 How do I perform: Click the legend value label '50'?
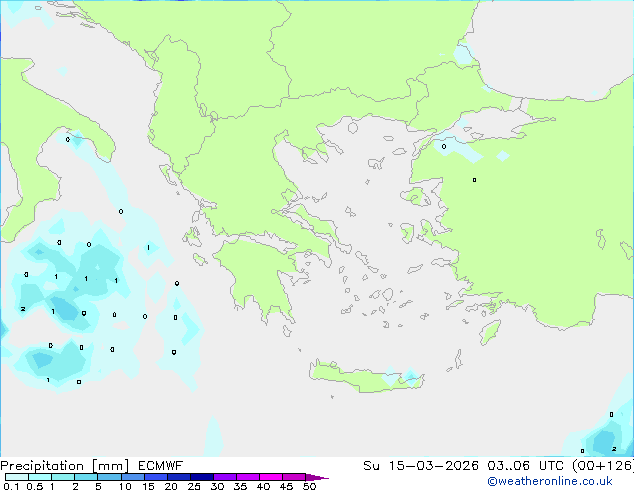309,486
